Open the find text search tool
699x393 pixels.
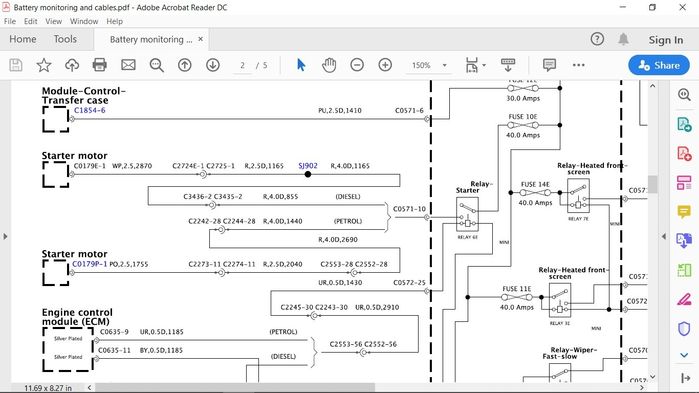pos(156,65)
